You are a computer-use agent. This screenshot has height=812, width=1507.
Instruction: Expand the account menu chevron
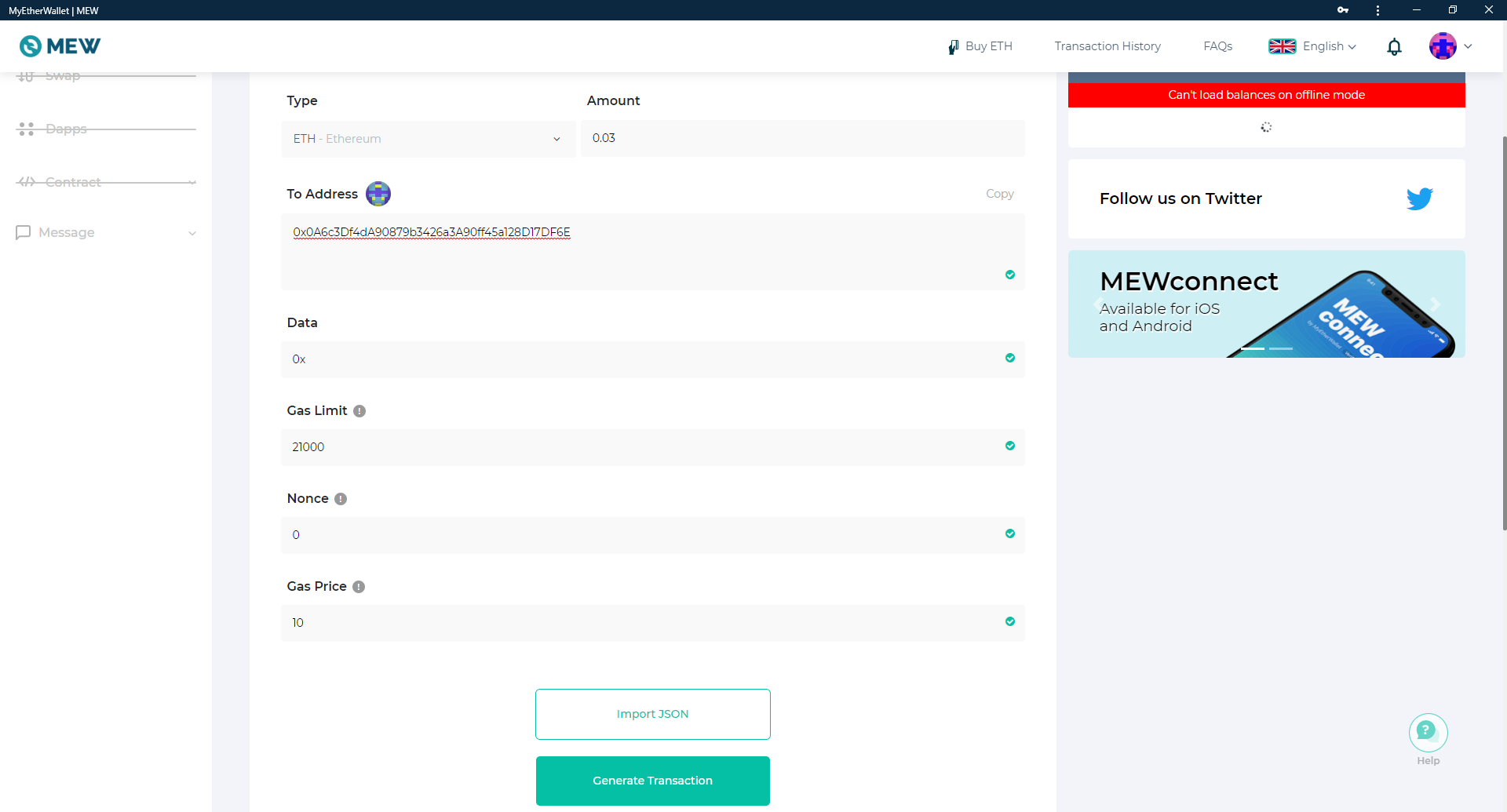1468,46
